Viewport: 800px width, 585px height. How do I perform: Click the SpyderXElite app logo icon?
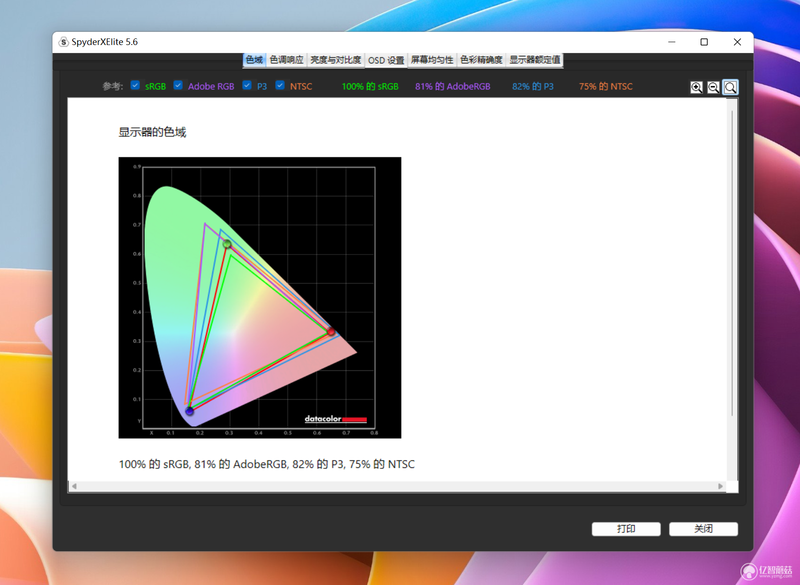tap(63, 42)
